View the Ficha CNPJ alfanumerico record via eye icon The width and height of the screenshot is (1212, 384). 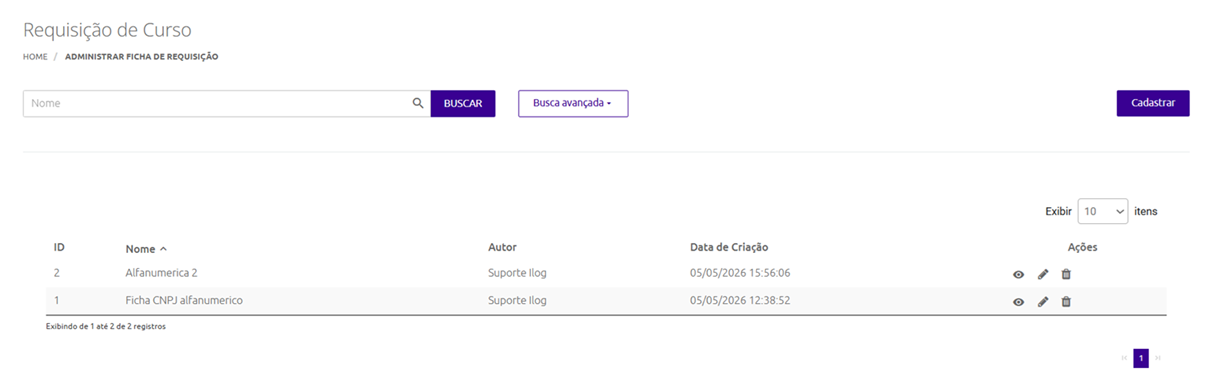click(x=1018, y=301)
